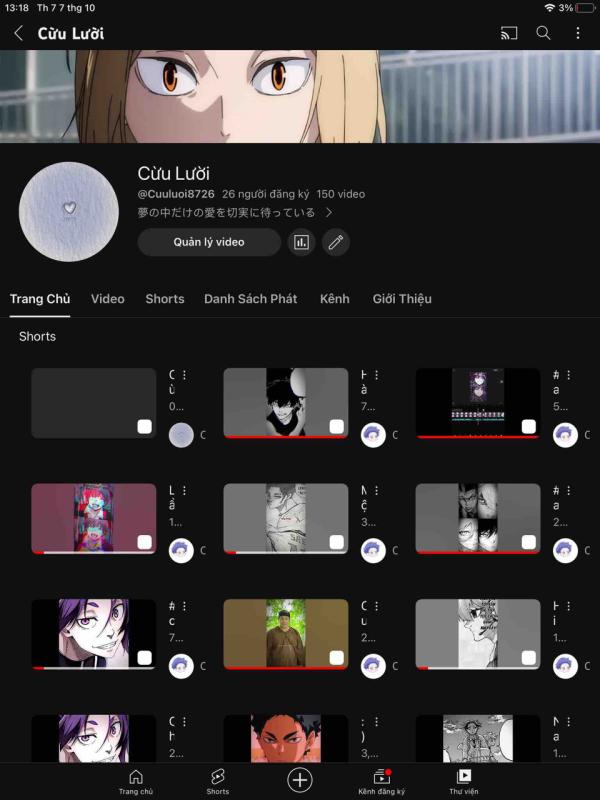Viewport: 600px width, 800px height.
Task: Tap the pencil edit channel icon
Action: (336, 242)
